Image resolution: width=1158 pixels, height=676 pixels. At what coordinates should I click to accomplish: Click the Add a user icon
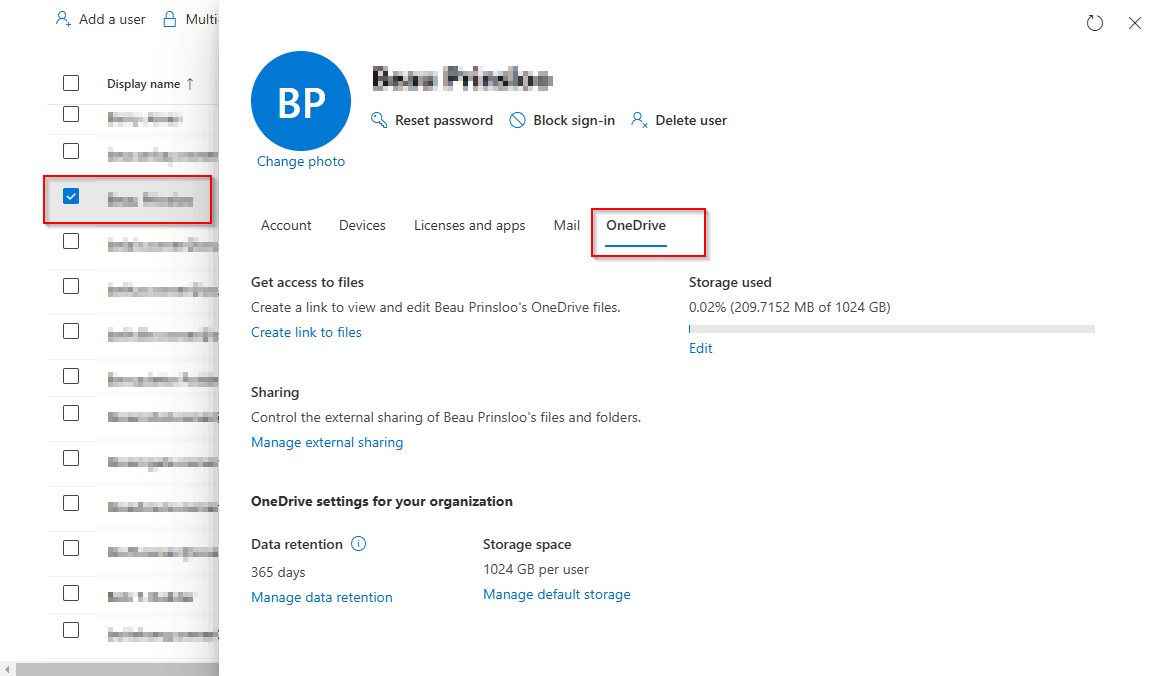62,18
